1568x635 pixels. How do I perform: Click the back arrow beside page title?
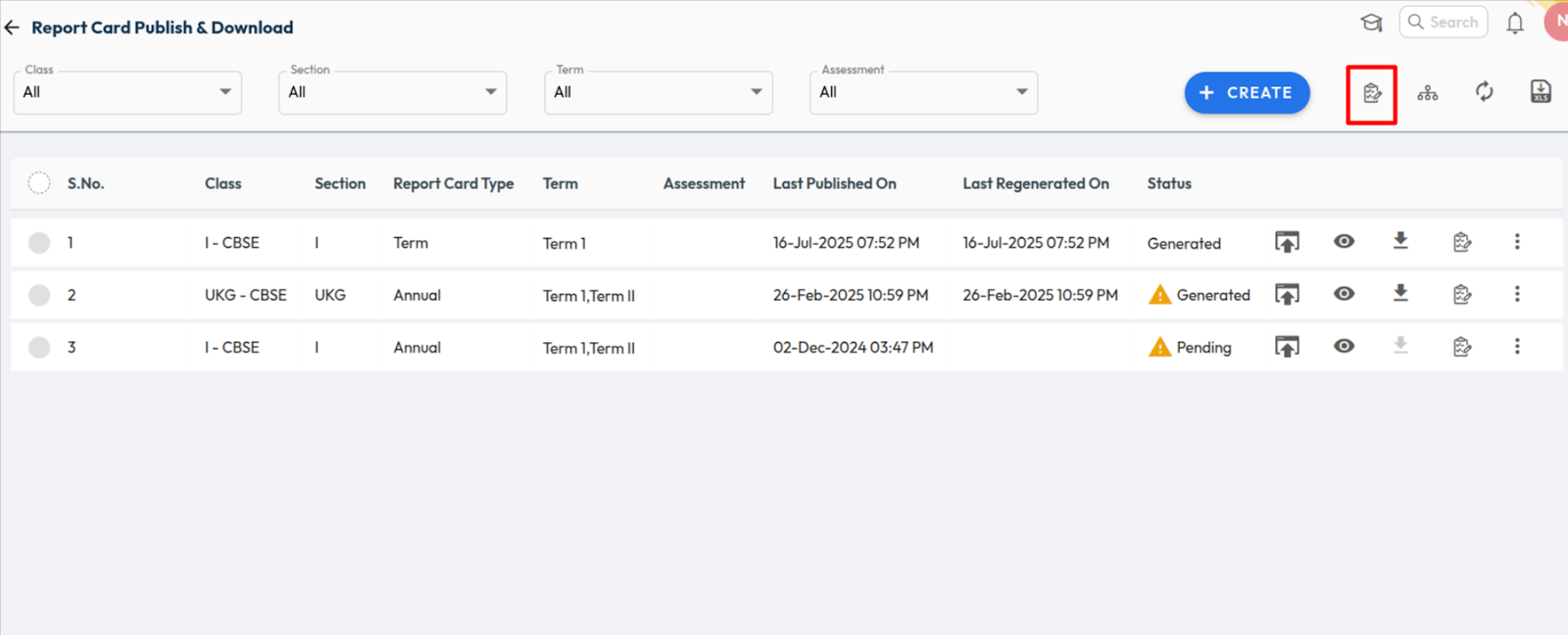(12, 27)
